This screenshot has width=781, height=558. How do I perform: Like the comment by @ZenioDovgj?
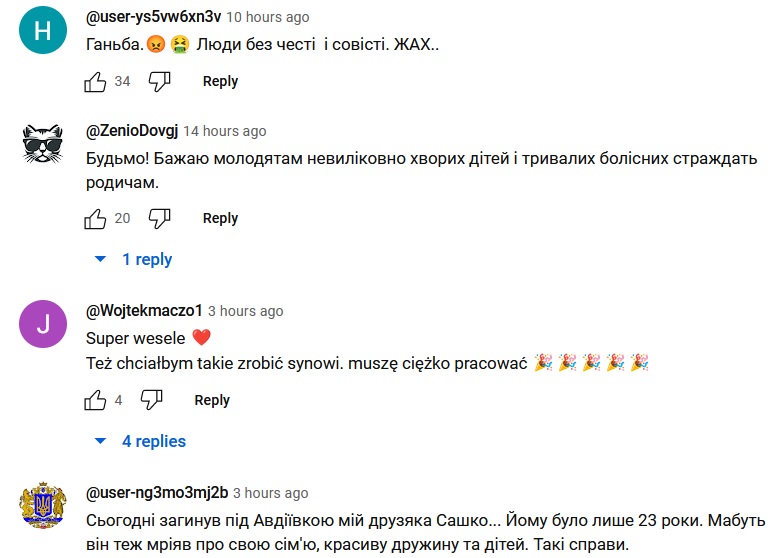(x=96, y=219)
